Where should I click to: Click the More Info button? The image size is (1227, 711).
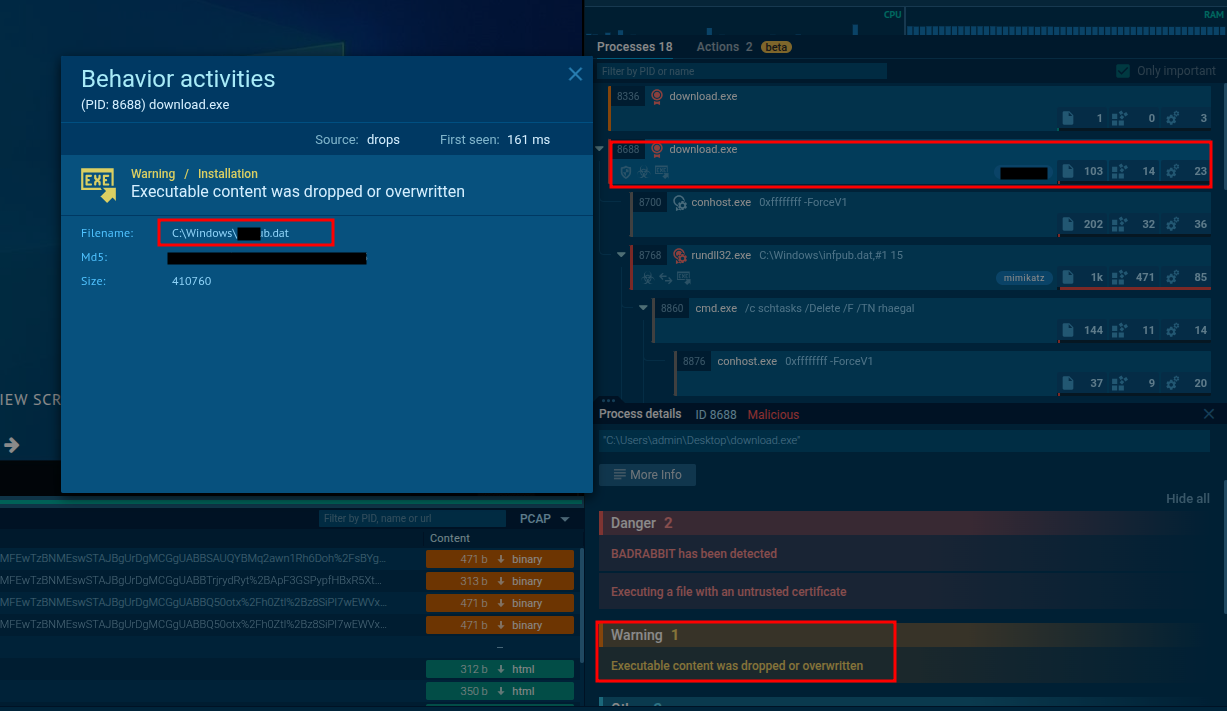coord(647,475)
